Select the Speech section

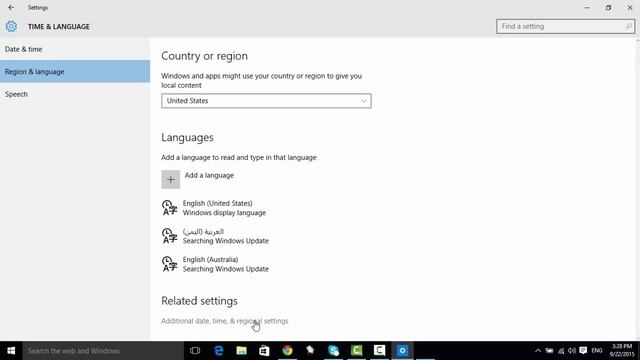(x=75, y=94)
